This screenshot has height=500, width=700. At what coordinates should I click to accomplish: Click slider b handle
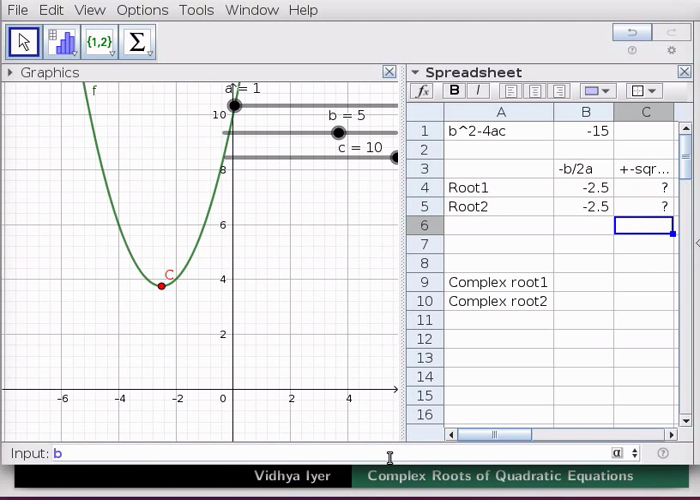[339, 133]
